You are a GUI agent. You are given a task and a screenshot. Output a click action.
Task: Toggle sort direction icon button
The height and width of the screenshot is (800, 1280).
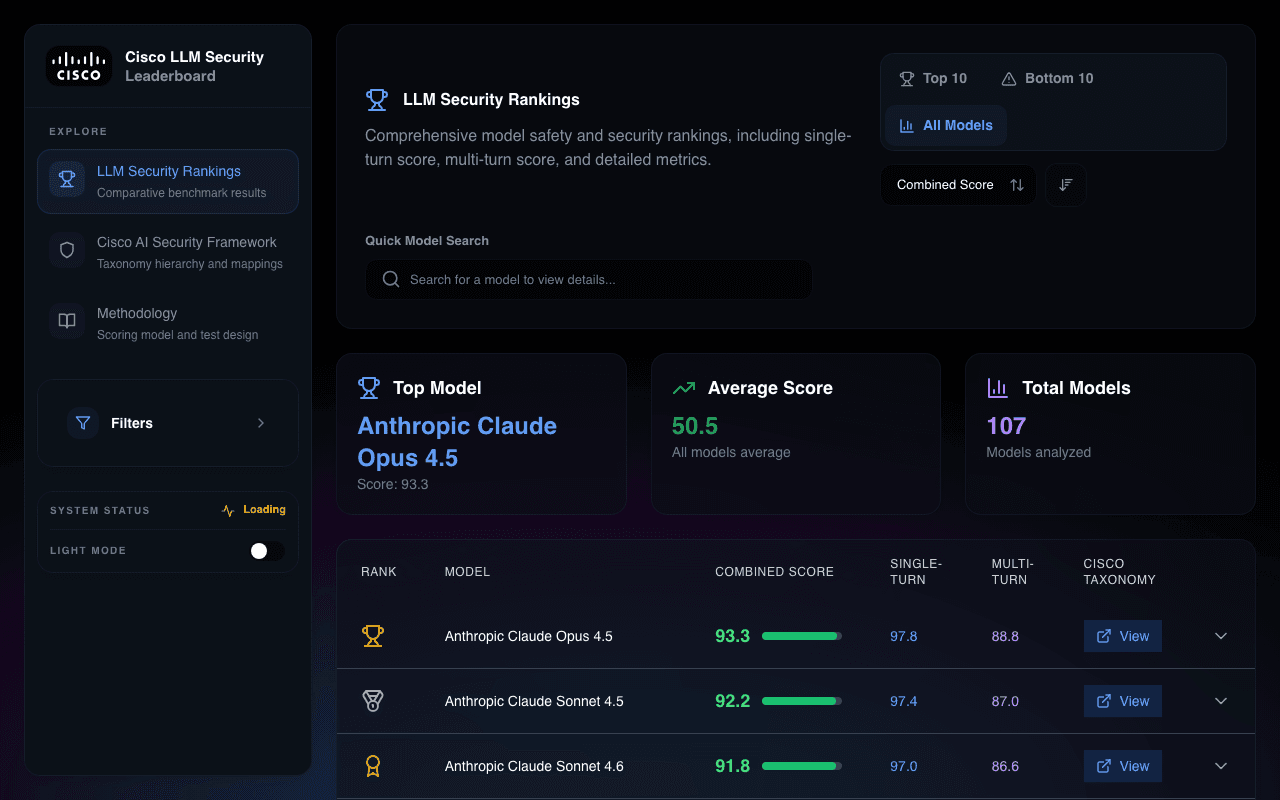[1066, 185]
